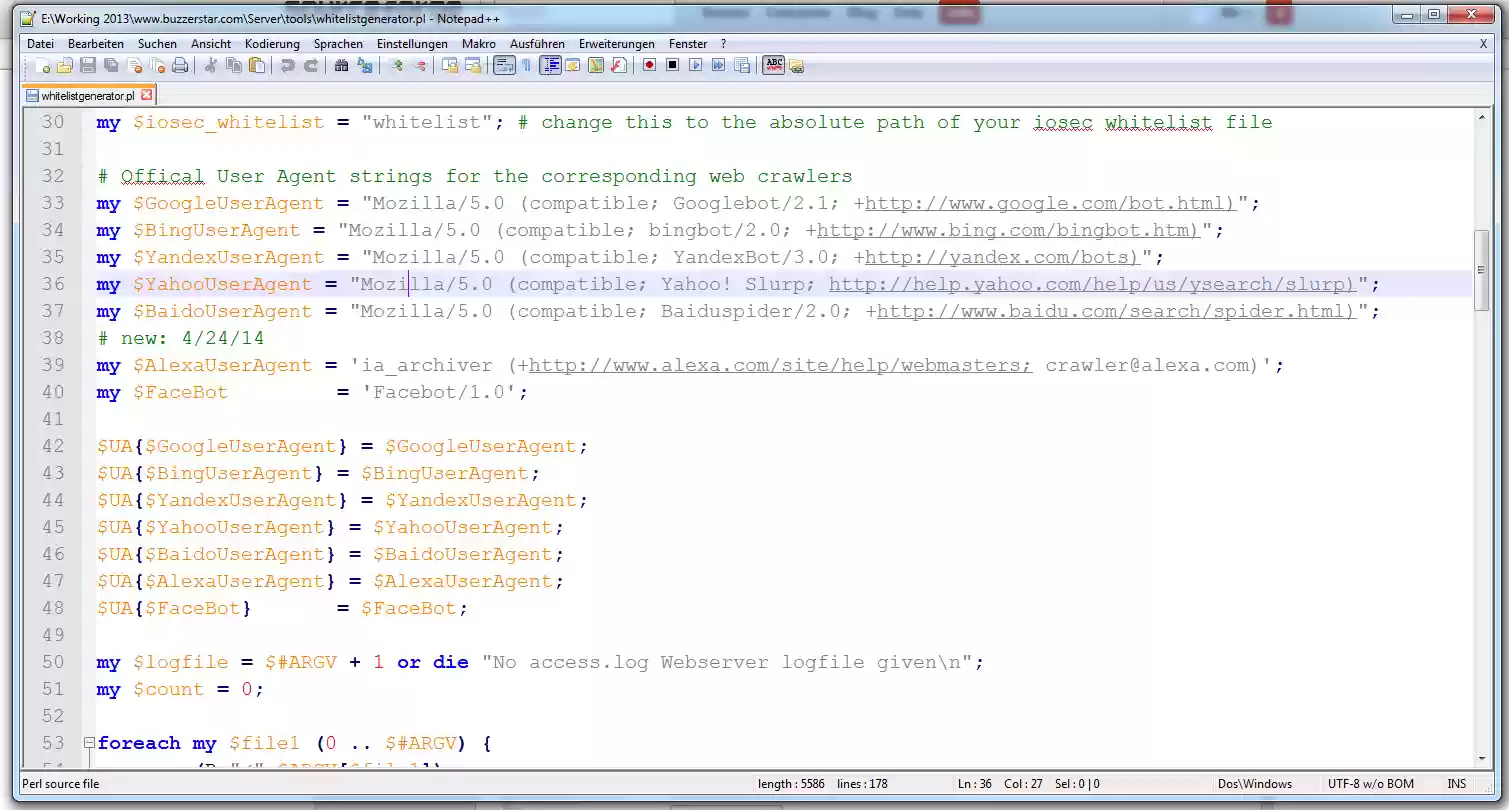Click 'Perl source file' in status bar
The width and height of the screenshot is (1509, 810).
coord(61,784)
